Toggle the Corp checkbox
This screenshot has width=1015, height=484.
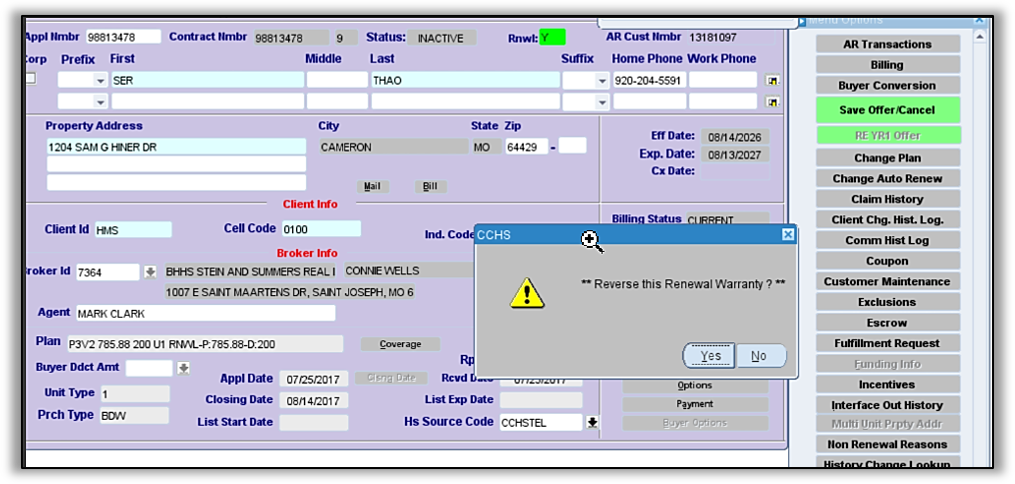(30, 79)
